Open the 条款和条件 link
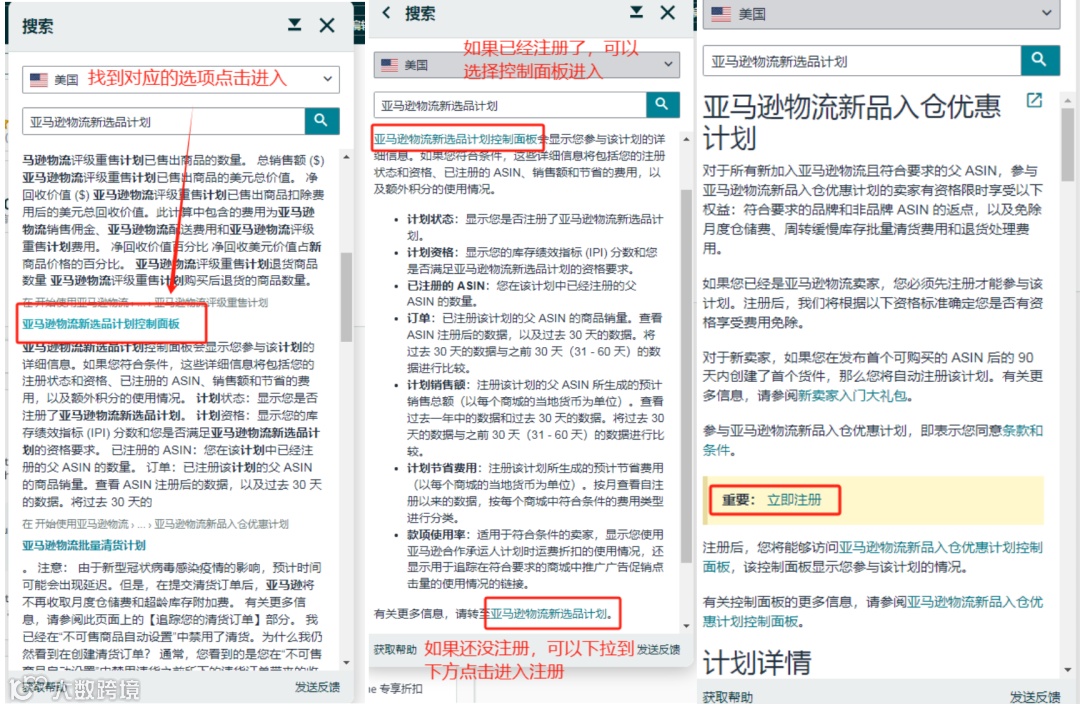Viewport: 1080px width, 709px height. pyautogui.click(x=873, y=440)
